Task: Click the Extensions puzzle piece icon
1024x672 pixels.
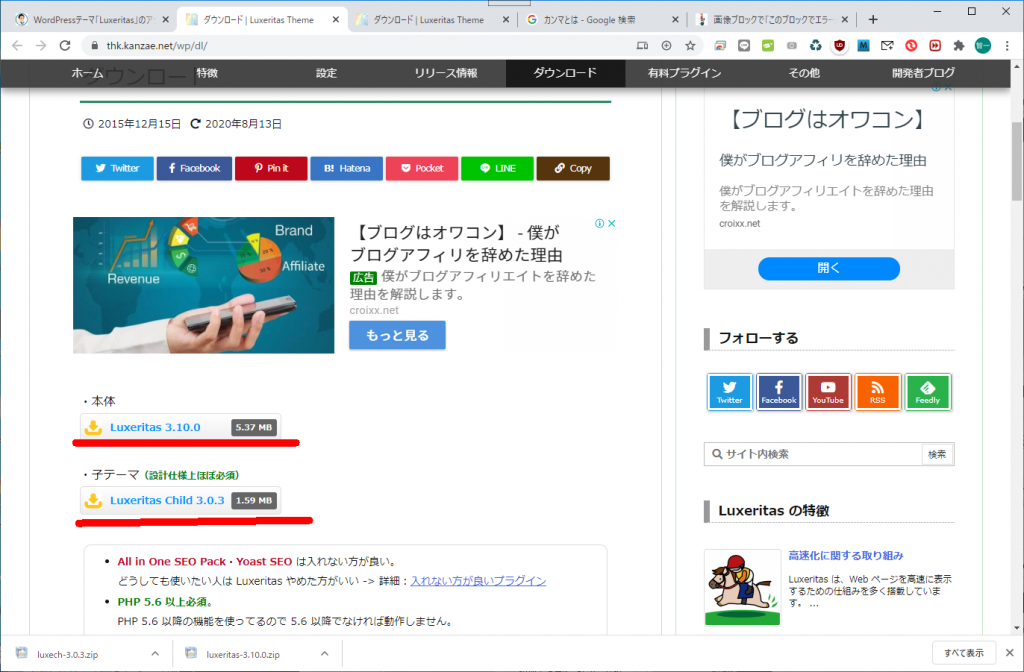Action: click(x=959, y=45)
